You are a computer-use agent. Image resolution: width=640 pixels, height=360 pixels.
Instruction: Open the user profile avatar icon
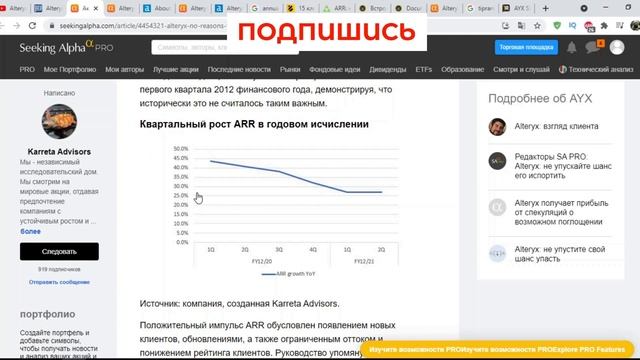617,47
